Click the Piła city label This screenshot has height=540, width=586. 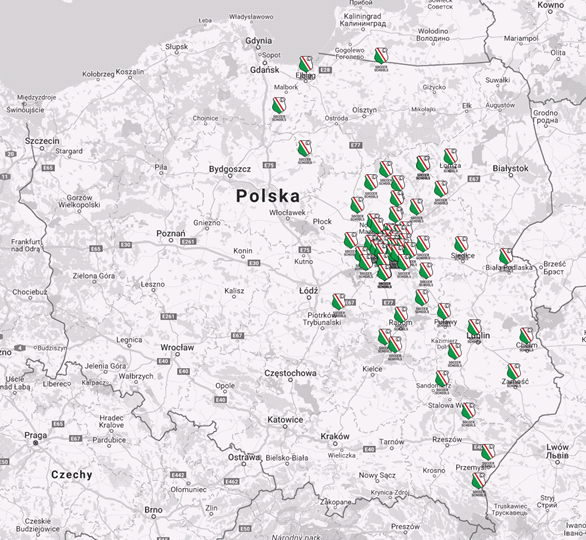161,167
